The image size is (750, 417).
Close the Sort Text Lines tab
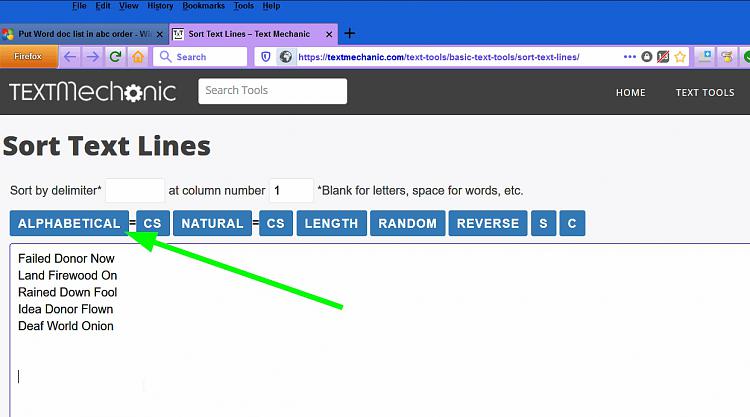[x=329, y=34]
